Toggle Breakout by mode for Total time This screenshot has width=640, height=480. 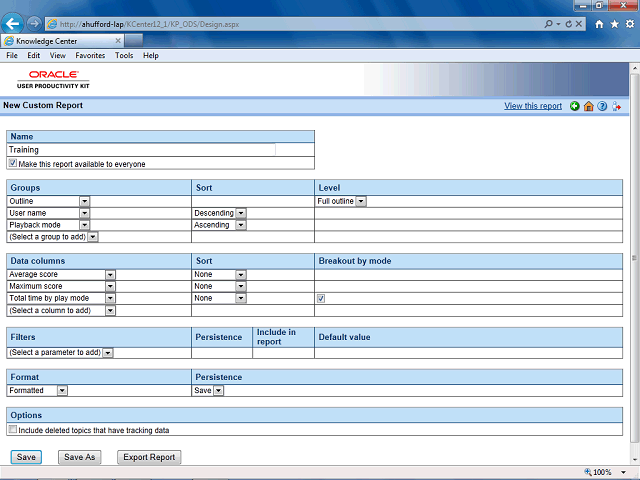(x=321, y=298)
